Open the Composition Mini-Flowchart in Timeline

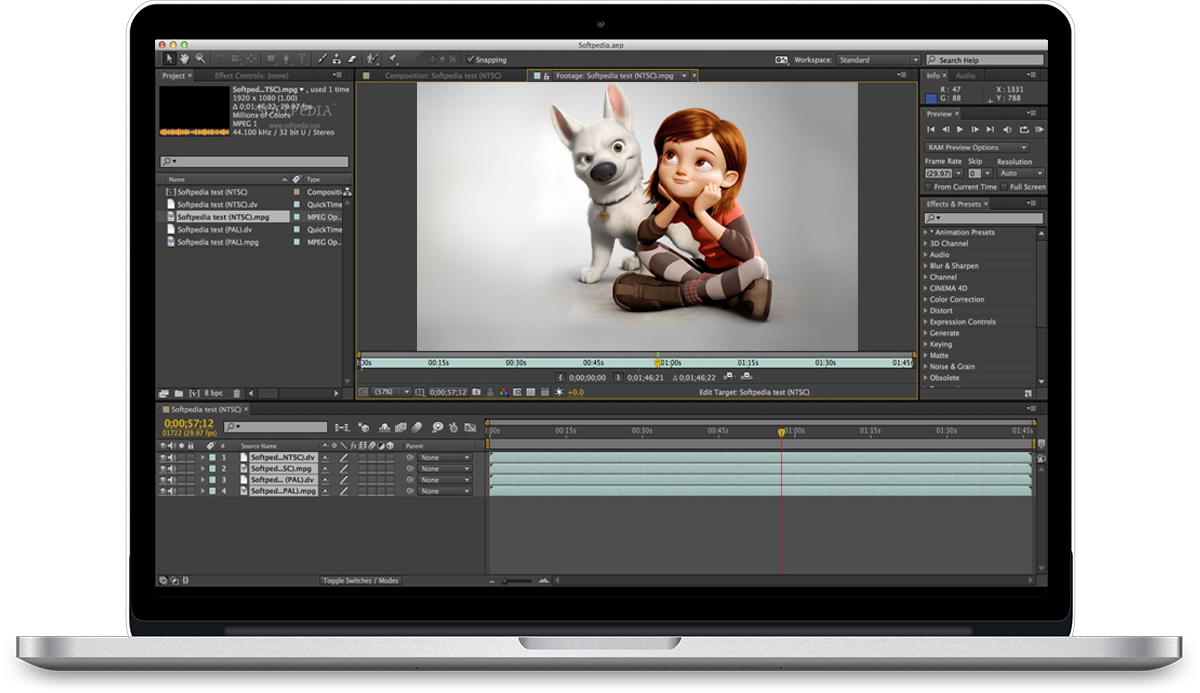342,427
